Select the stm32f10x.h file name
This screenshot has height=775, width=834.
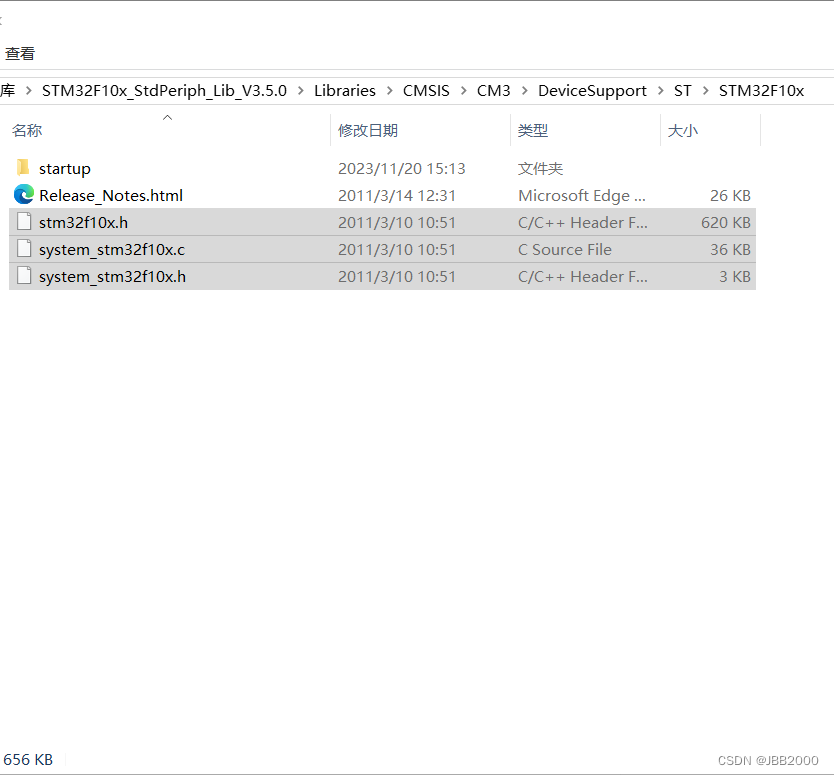84,223
